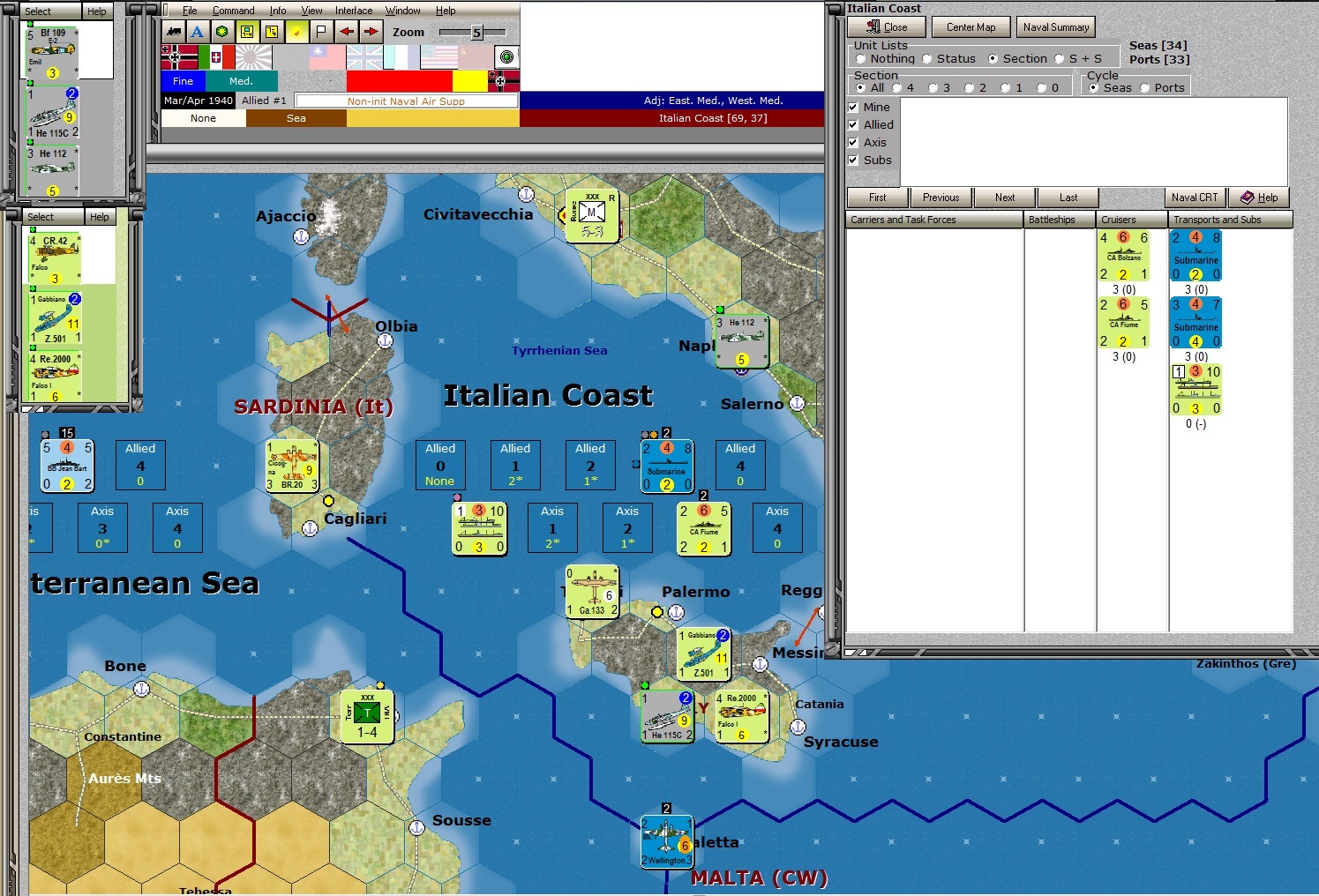Click the Select menu in the upper unit panel
This screenshot has width=1319, height=896.
tap(38, 11)
